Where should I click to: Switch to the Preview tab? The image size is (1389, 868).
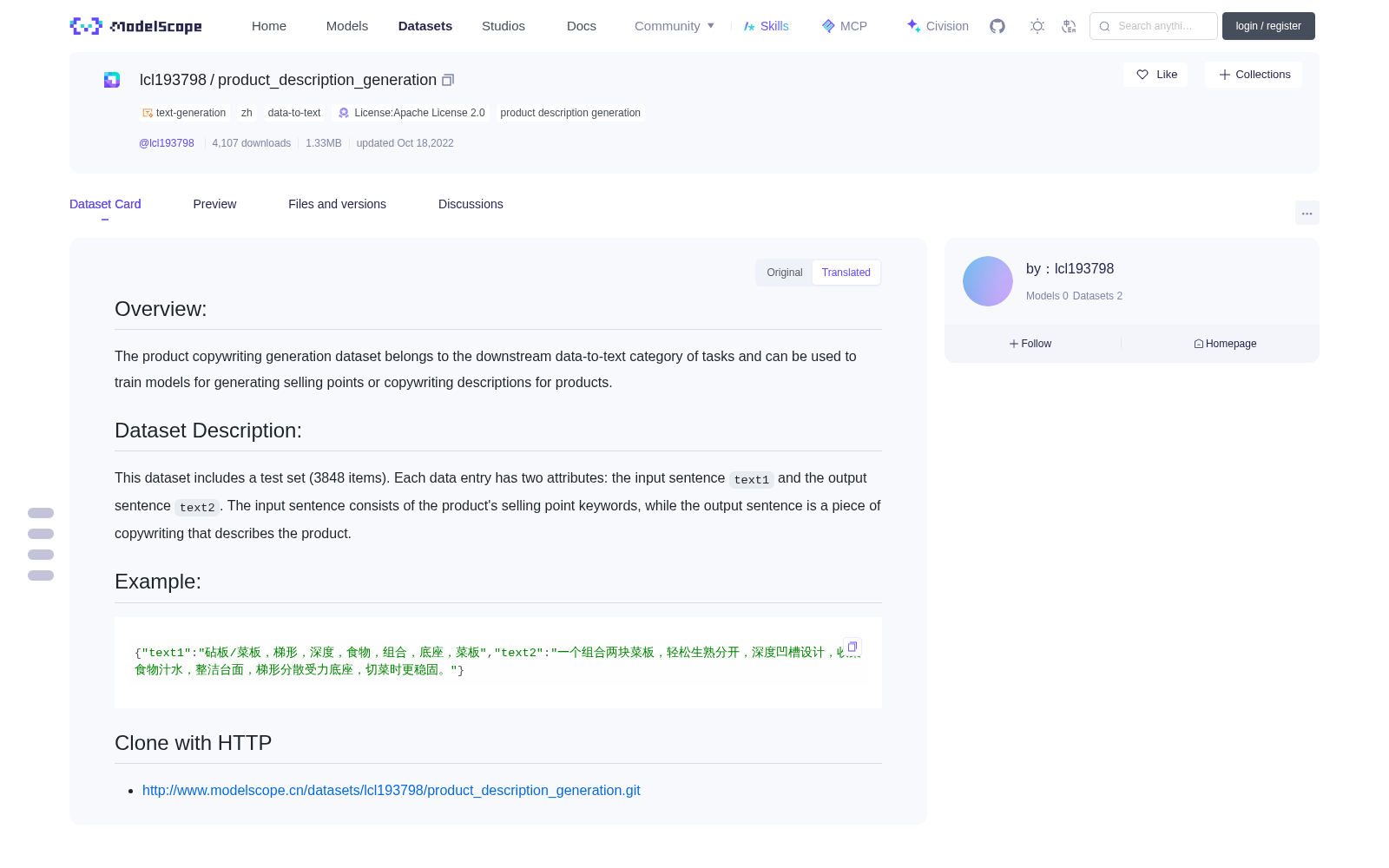click(x=214, y=204)
